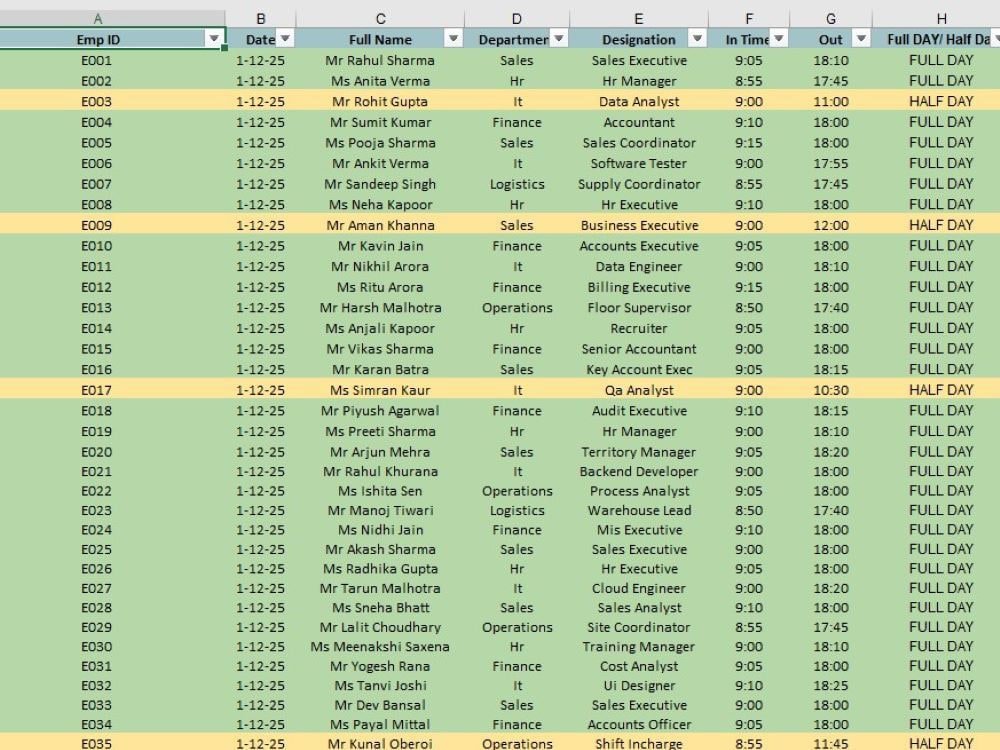Select cell Mr Harsh Malhotra
Image resolution: width=1000 pixels, height=750 pixels.
(380, 308)
